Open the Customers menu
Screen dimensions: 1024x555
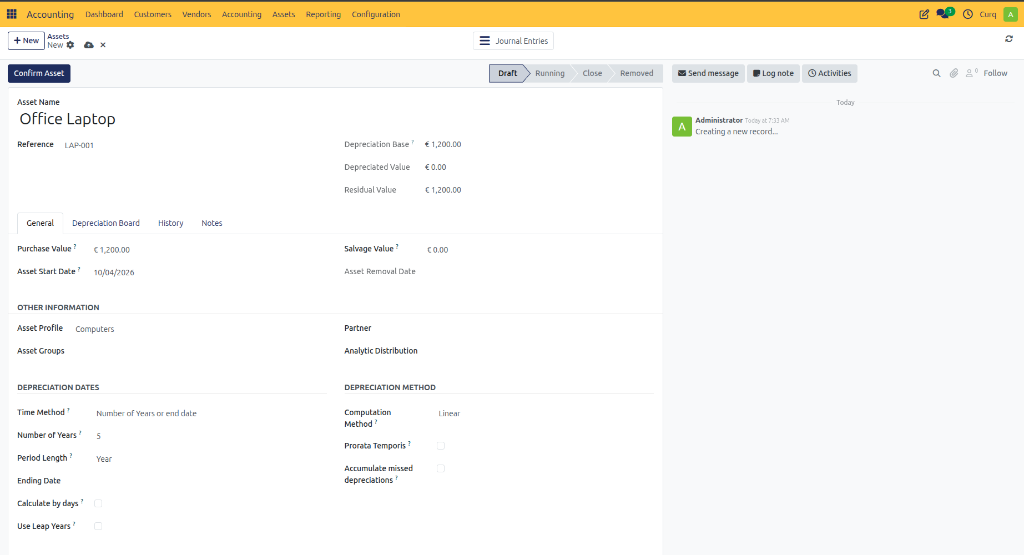pyautogui.click(x=152, y=14)
